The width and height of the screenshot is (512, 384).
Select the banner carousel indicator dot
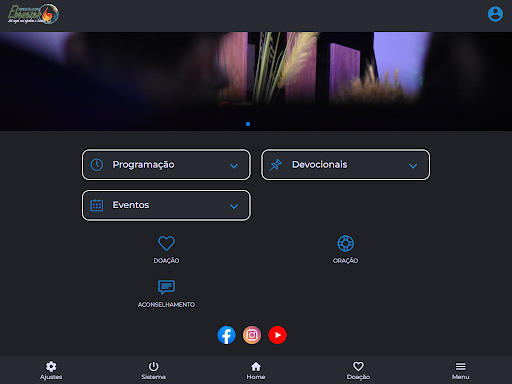[x=248, y=124]
